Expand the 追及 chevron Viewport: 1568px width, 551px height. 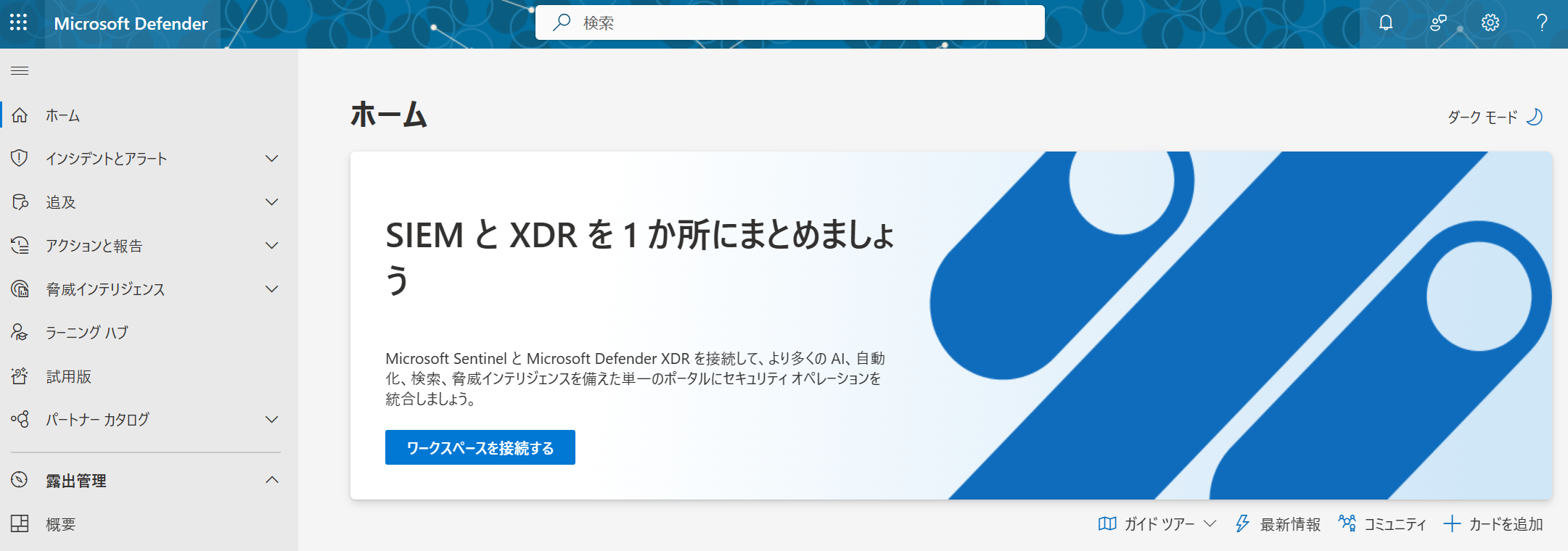[x=272, y=202]
